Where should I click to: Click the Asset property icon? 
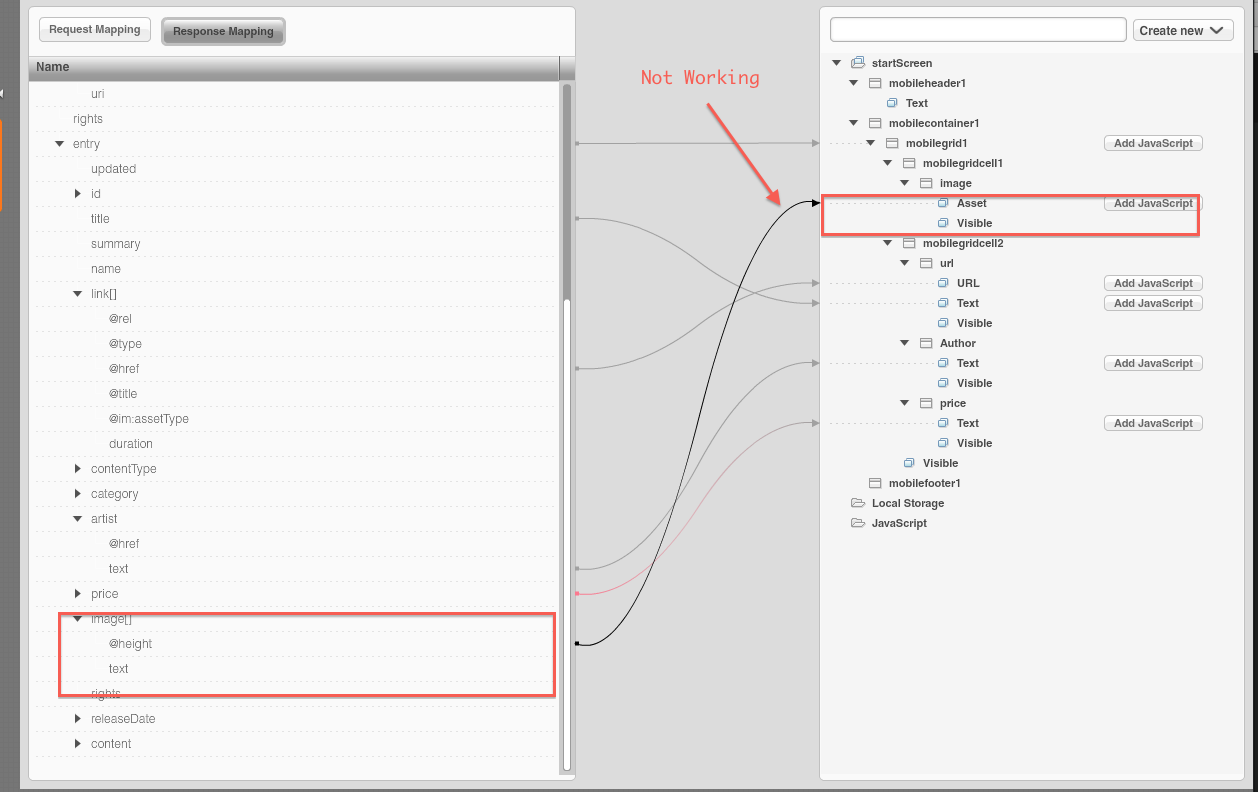click(942, 203)
